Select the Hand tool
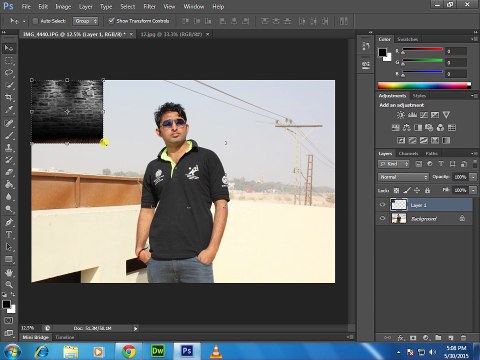The width and height of the screenshot is (480, 360). [x=9, y=273]
